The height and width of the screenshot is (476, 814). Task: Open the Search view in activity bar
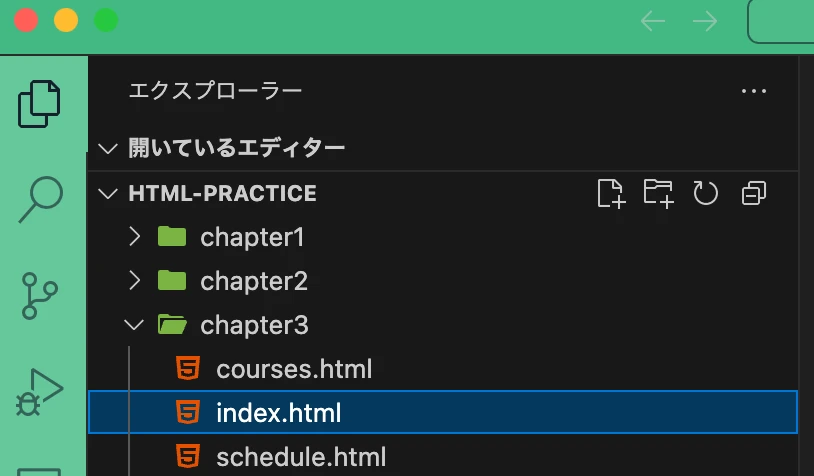click(x=43, y=200)
